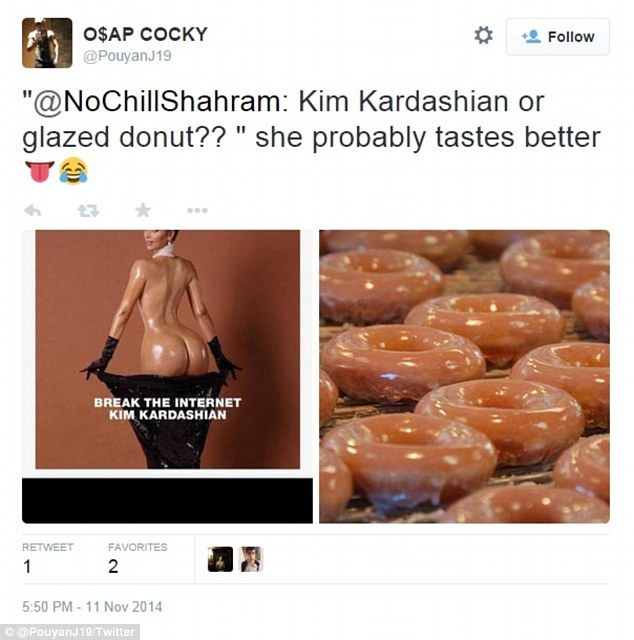The height and width of the screenshot is (640, 634).
Task: Open the three-dots more options menu
Action: tap(197, 210)
